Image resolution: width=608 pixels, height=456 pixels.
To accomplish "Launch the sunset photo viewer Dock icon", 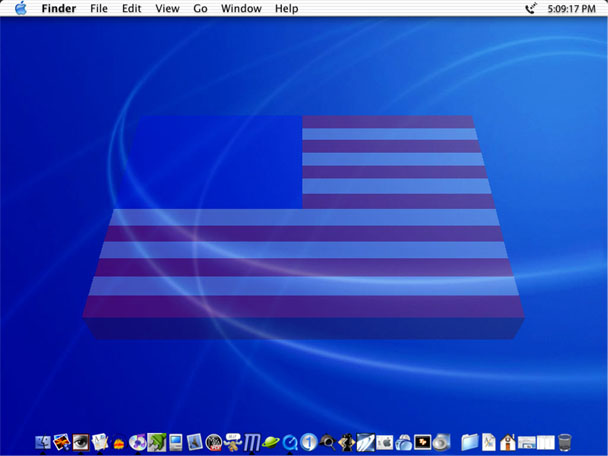I will click(62, 442).
